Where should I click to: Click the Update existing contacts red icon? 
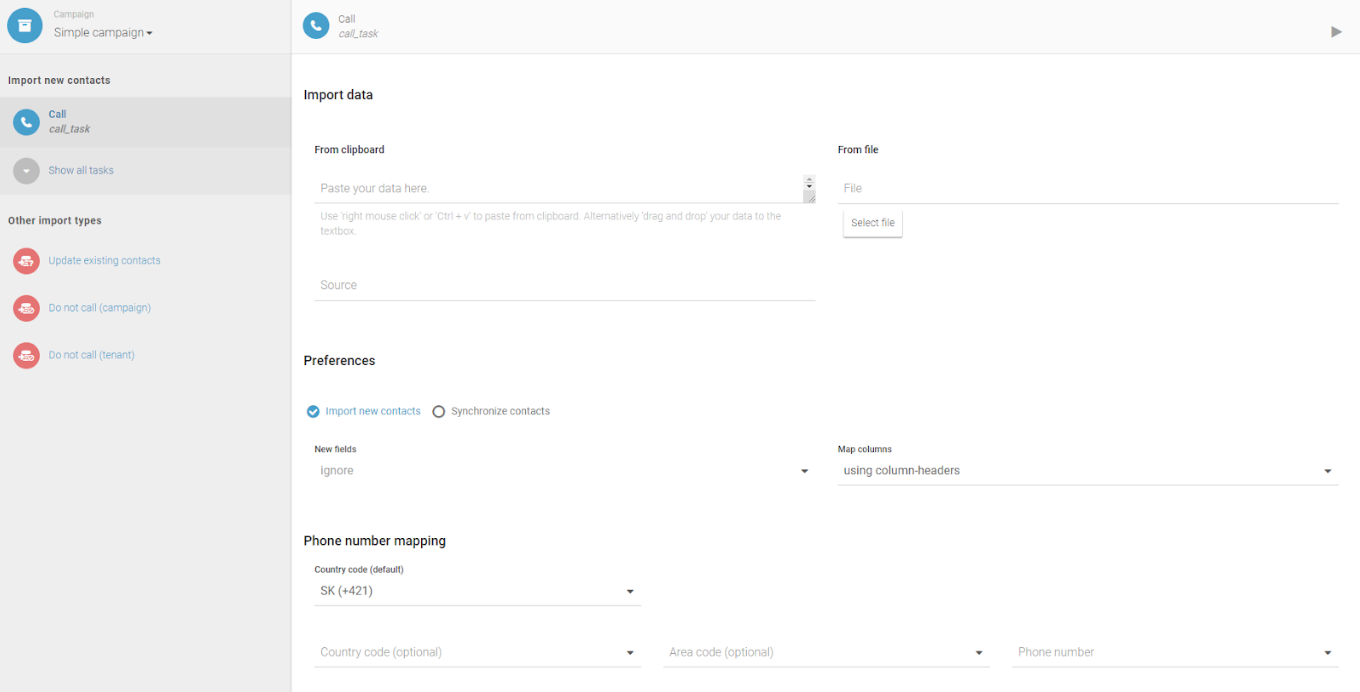(x=26, y=261)
